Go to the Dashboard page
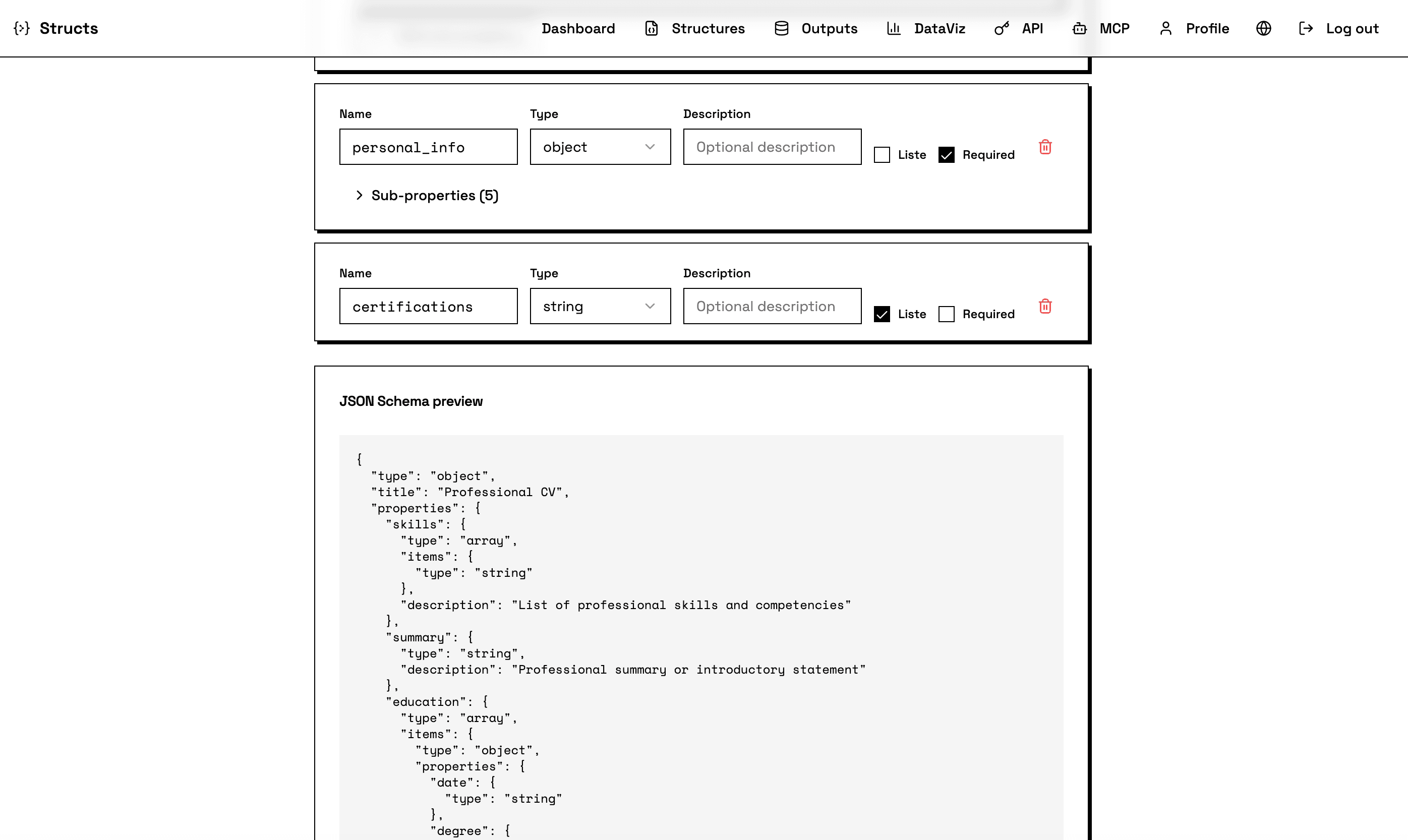 (x=578, y=28)
